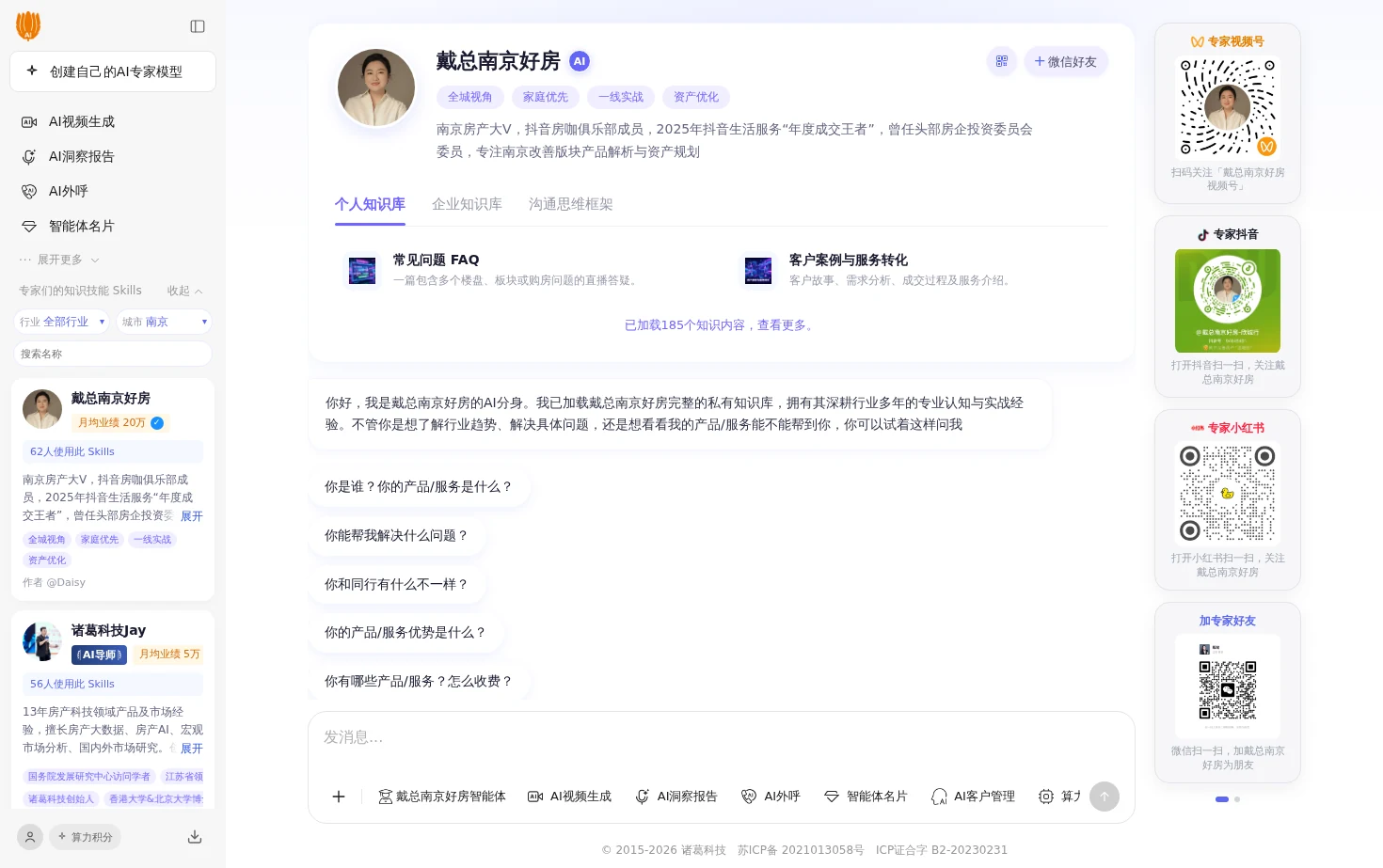This screenshot has width=1383, height=868.
Task: Click the 全城视角 tag in profile header
Action: tap(470, 97)
